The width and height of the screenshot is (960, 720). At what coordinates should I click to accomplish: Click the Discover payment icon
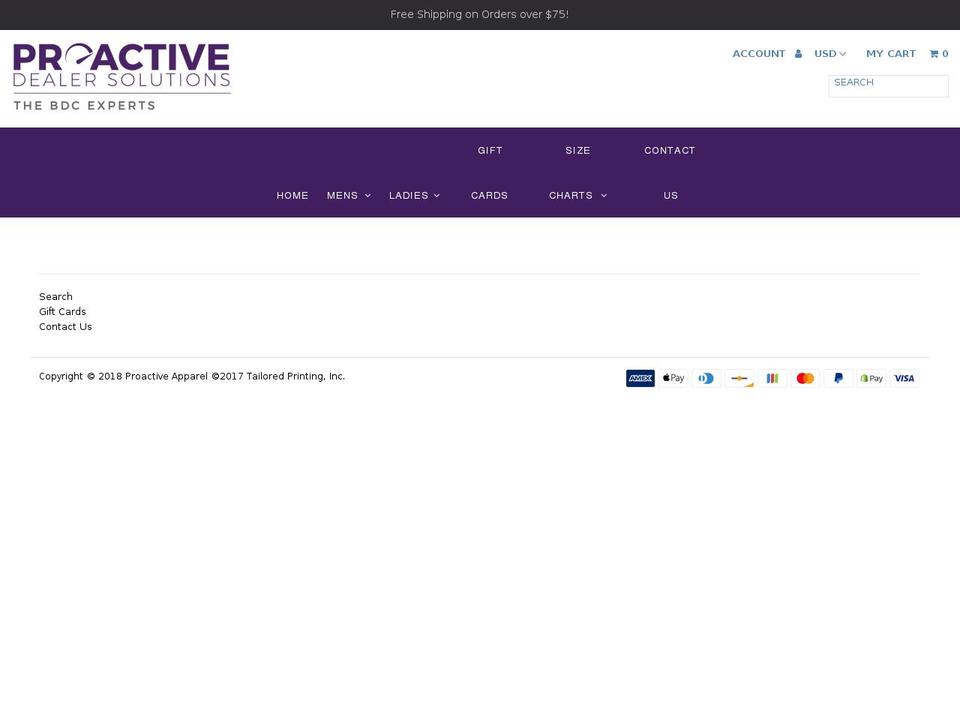point(740,378)
